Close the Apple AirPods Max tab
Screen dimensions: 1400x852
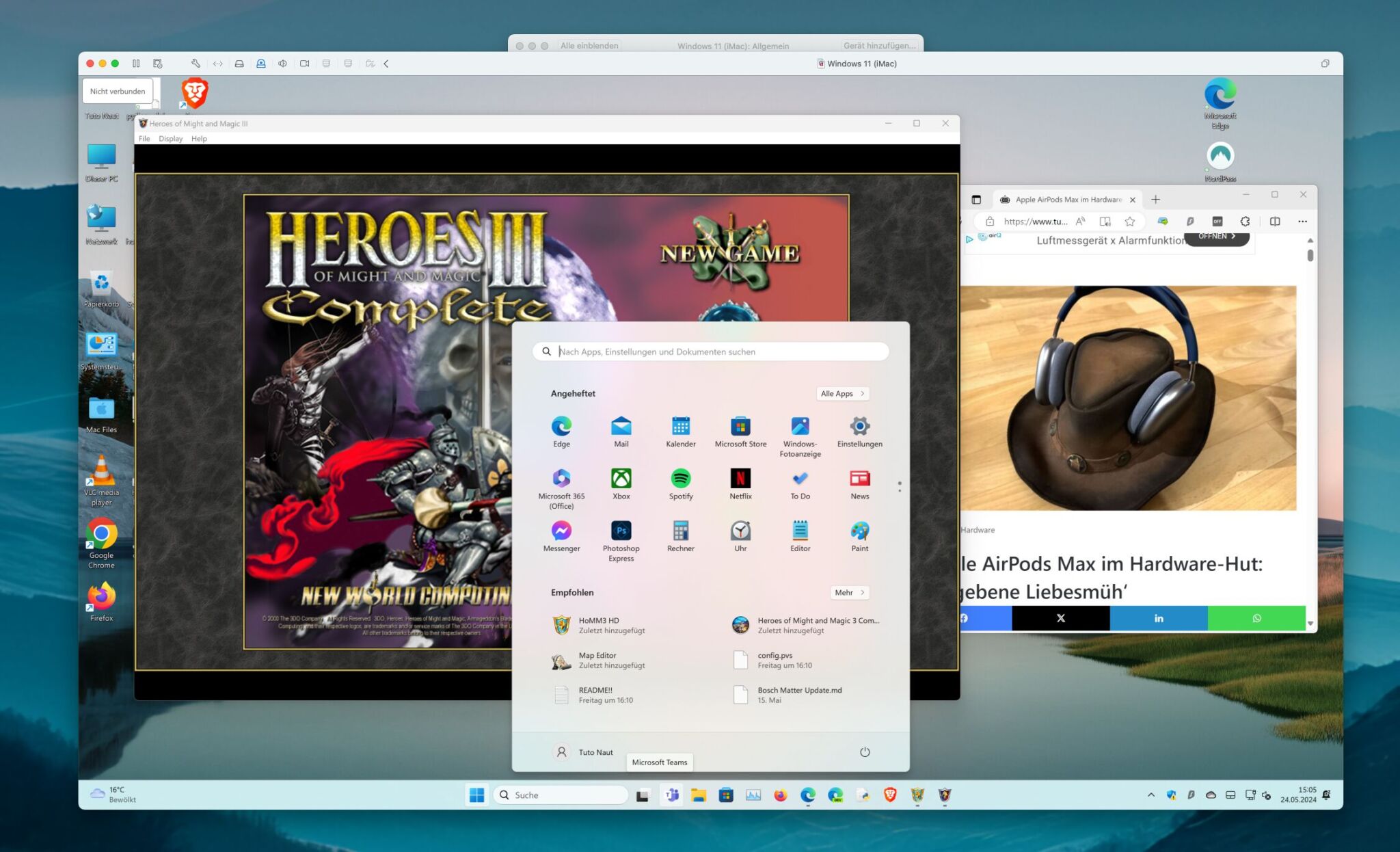(x=1133, y=200)
